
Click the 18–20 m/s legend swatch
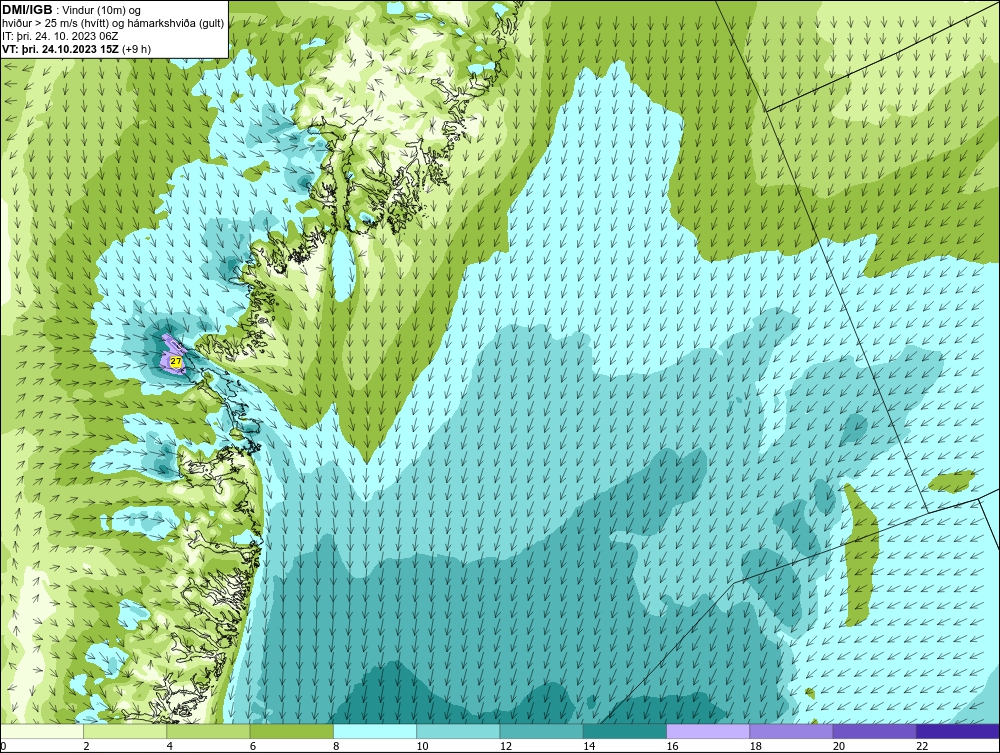point(791,731)
